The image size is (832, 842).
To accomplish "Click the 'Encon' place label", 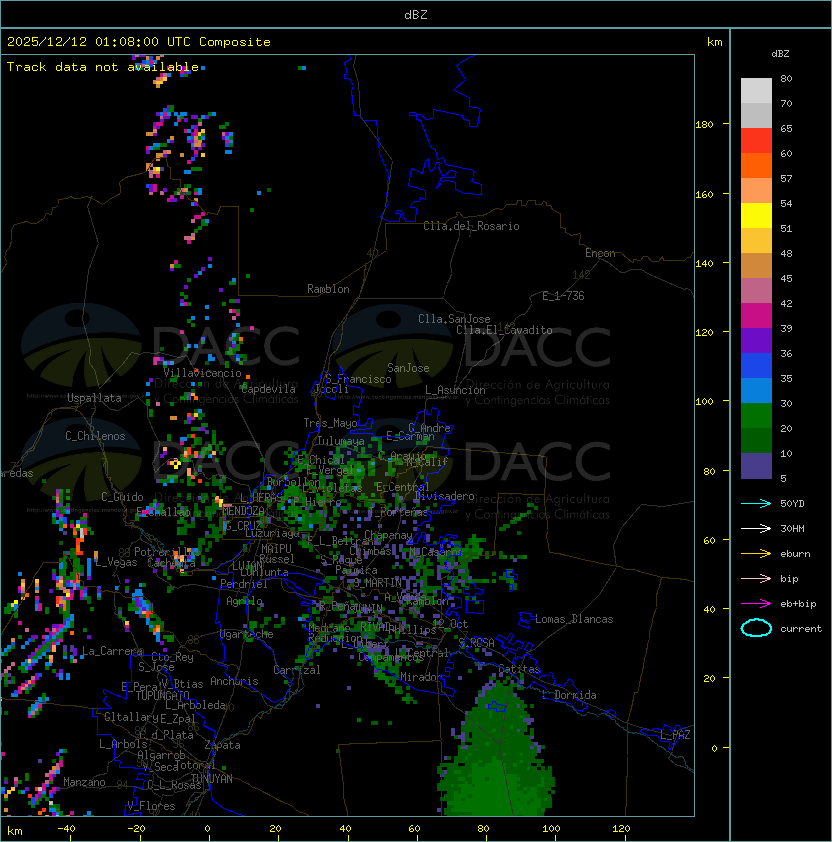I will tap(600, 253).
